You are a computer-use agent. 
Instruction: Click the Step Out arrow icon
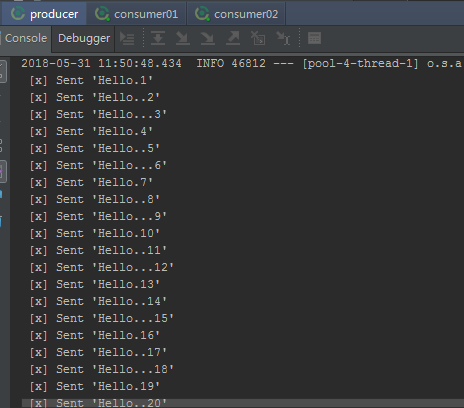point(233,38)
